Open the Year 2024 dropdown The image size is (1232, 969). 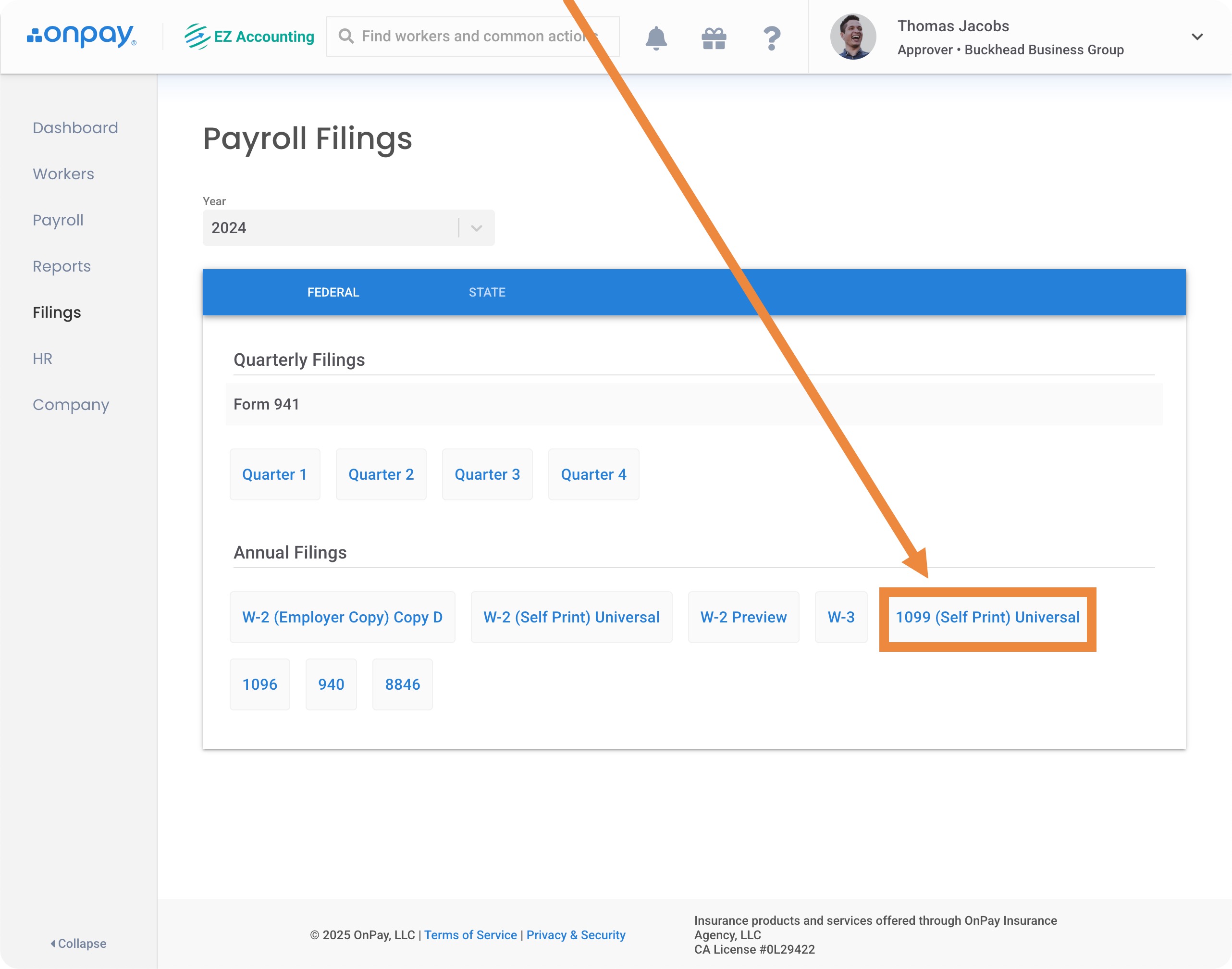pyautogui.click(x=348, y=227)
